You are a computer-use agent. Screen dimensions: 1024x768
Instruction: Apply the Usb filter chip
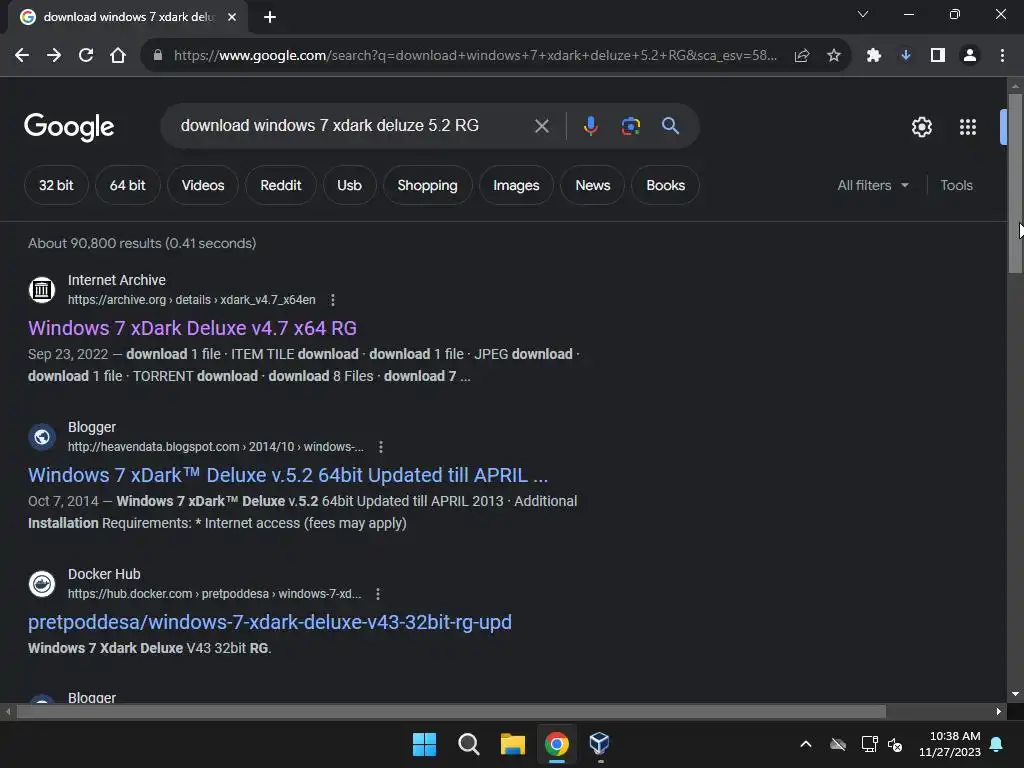pos(349,185)
